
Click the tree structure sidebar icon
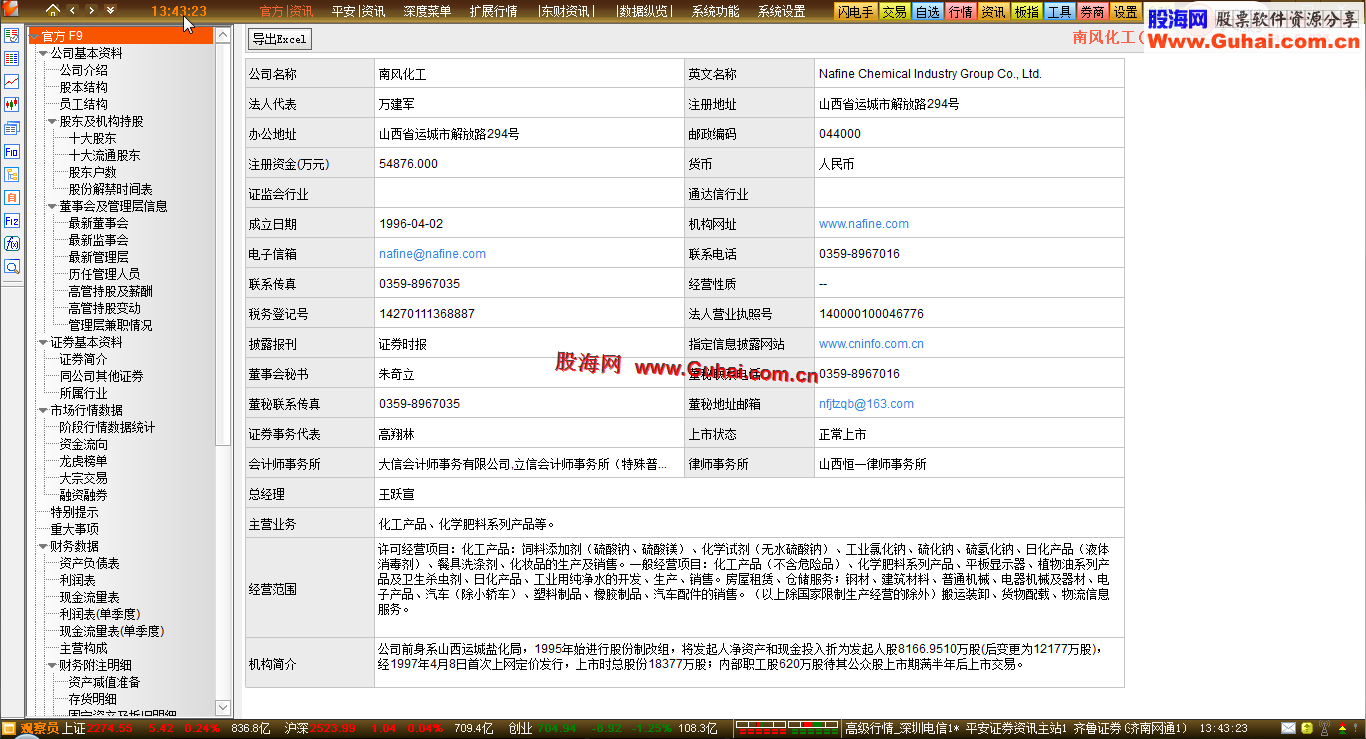(12, 175)
